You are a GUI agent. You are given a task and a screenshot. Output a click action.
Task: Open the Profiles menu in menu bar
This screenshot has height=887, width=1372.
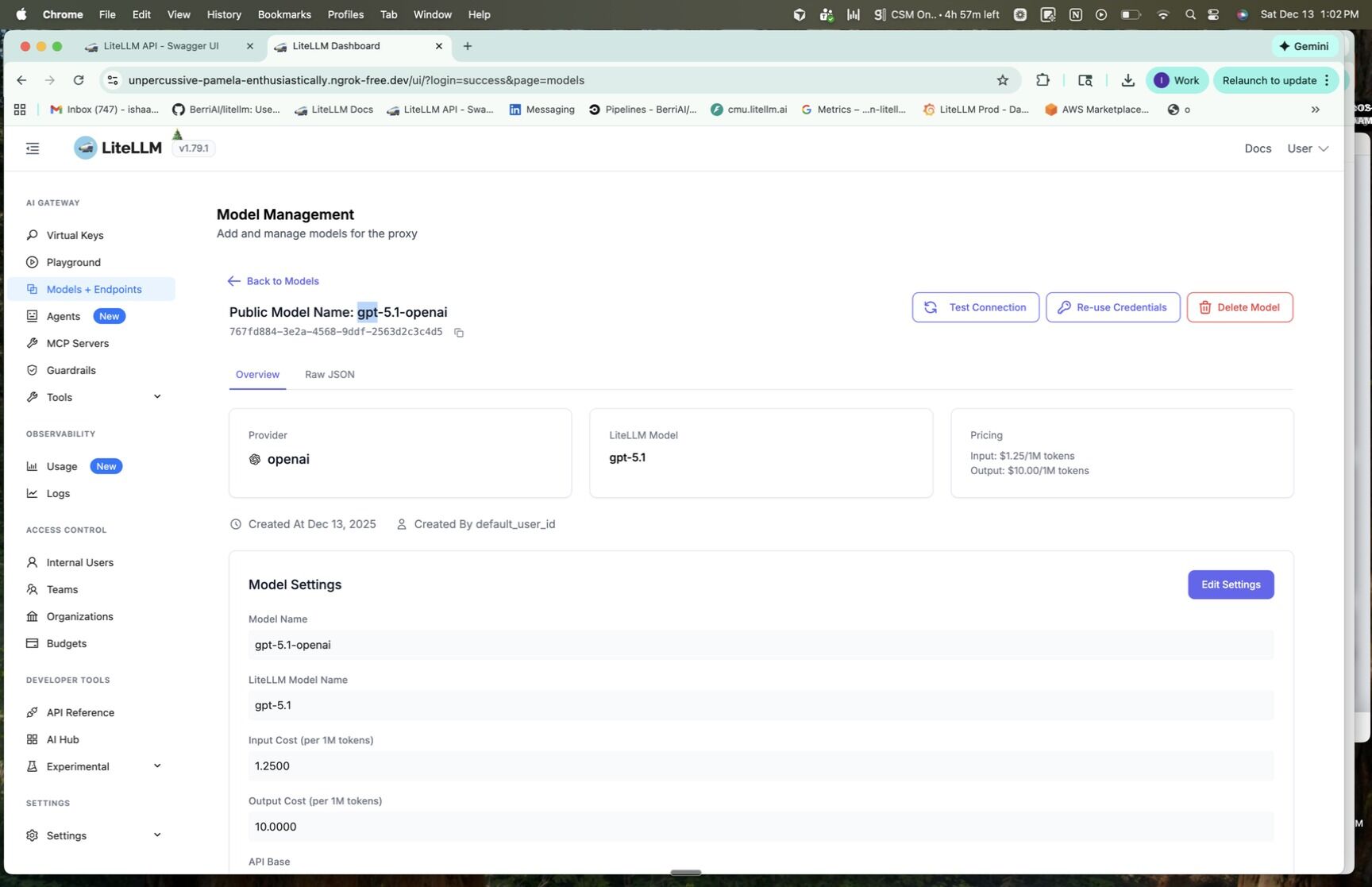(x=345, y=14)
